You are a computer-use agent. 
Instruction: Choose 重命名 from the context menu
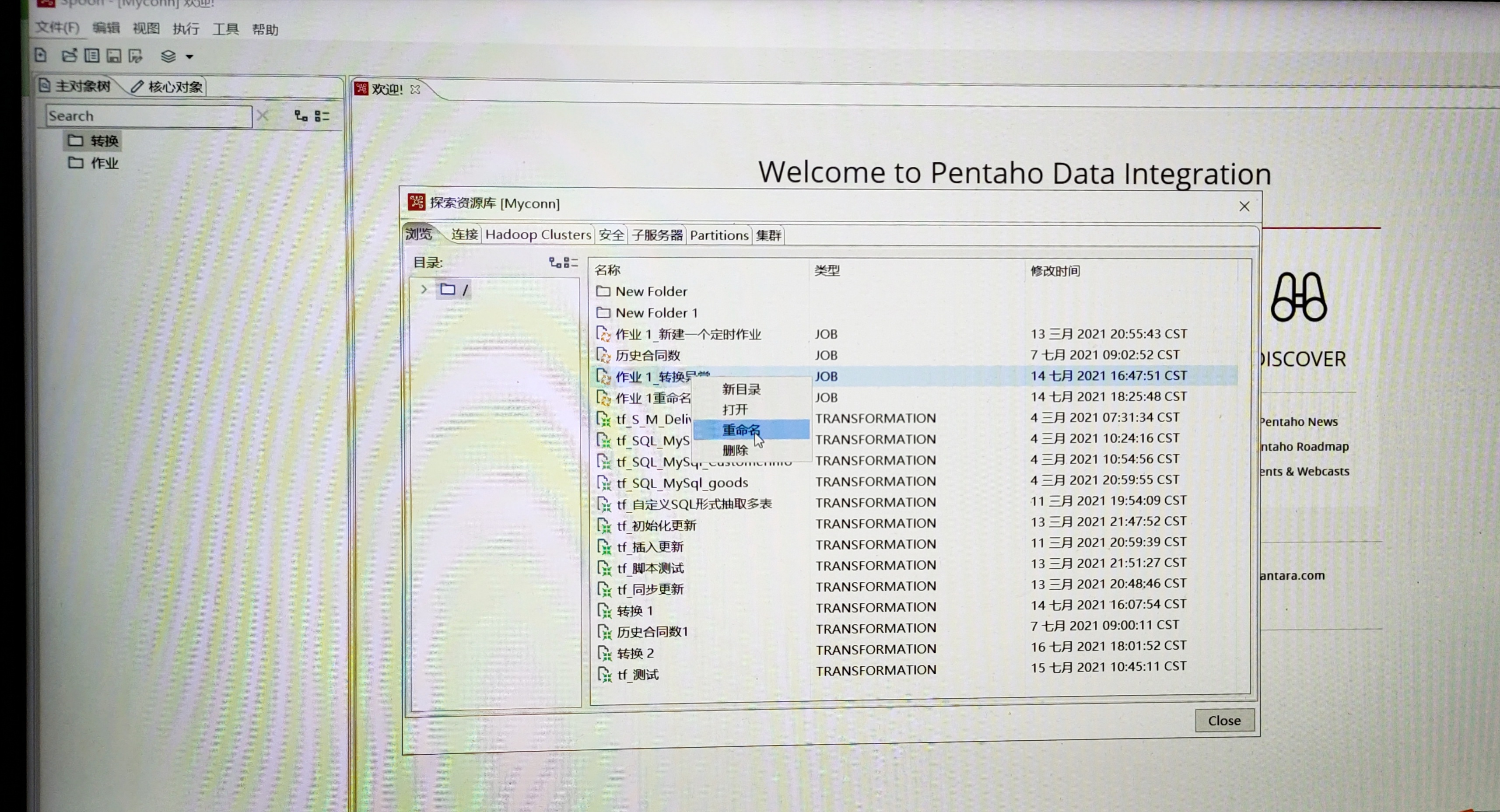tap(750, 430)
